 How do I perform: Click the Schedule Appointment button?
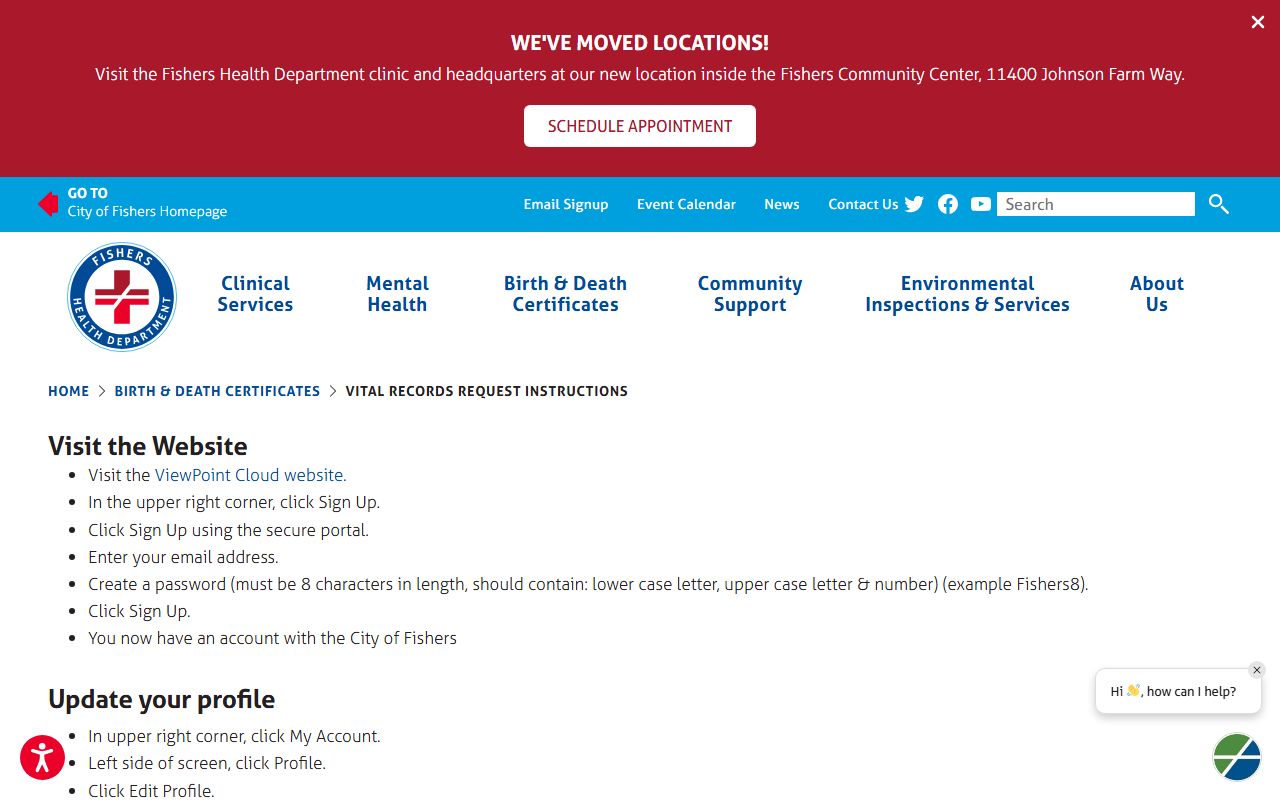(x=640, y=126)
